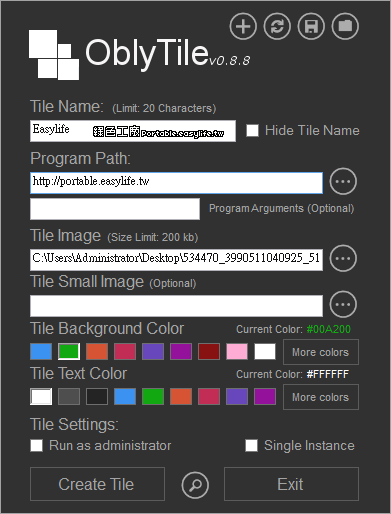Enable Single Instance checkbox

[251, 445]
